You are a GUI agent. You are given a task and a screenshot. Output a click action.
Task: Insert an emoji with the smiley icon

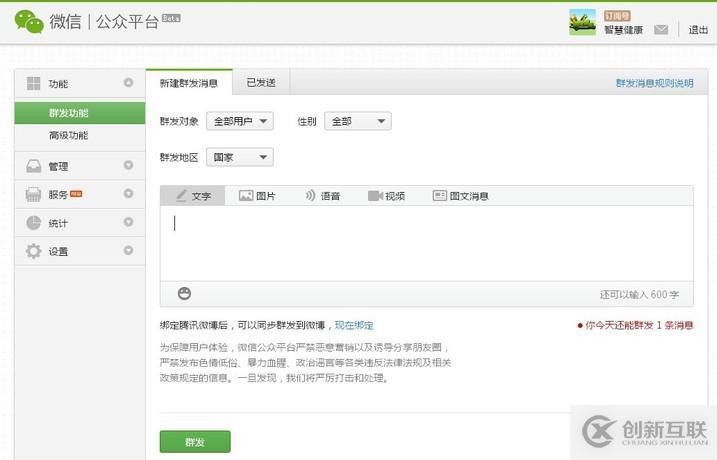184,293
